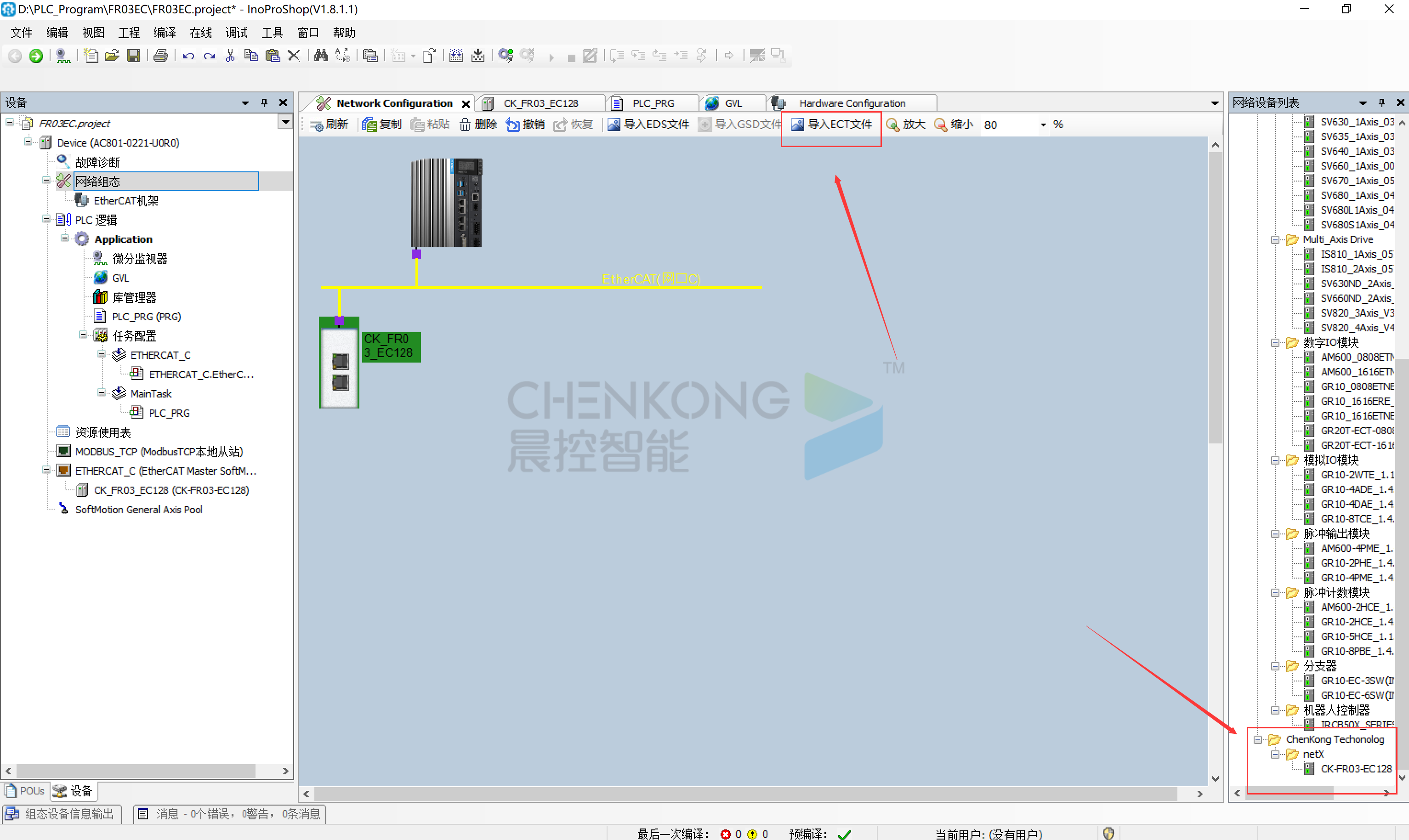Switch to the POUs view tab
This screenshot has width=1409, height=840.
[x=25, y=791]
